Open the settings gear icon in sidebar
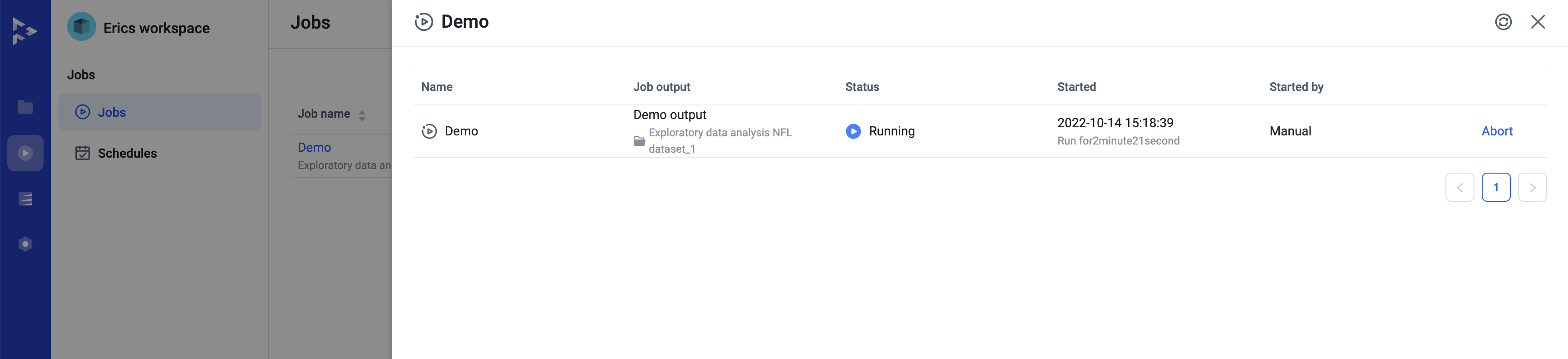1568x359 pixels. (x=25, y=244)
